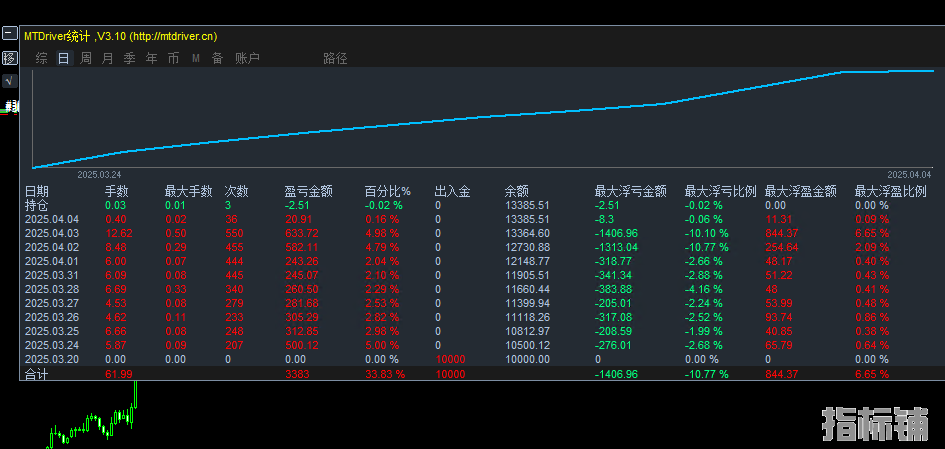Click the 最大手数 column header
Image resolution: width=945 pixels, height=449 pixels.
(x=189, y=192)
